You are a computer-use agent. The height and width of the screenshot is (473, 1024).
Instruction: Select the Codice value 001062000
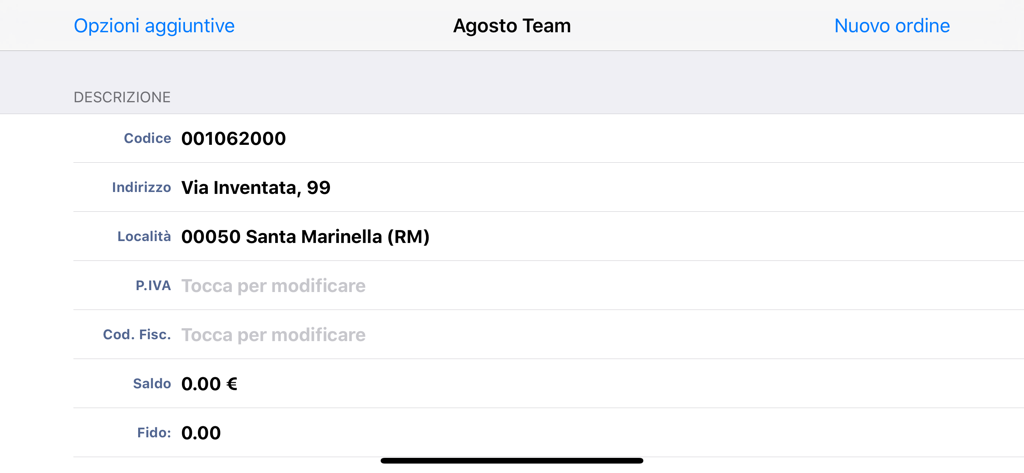click(234, 139)
